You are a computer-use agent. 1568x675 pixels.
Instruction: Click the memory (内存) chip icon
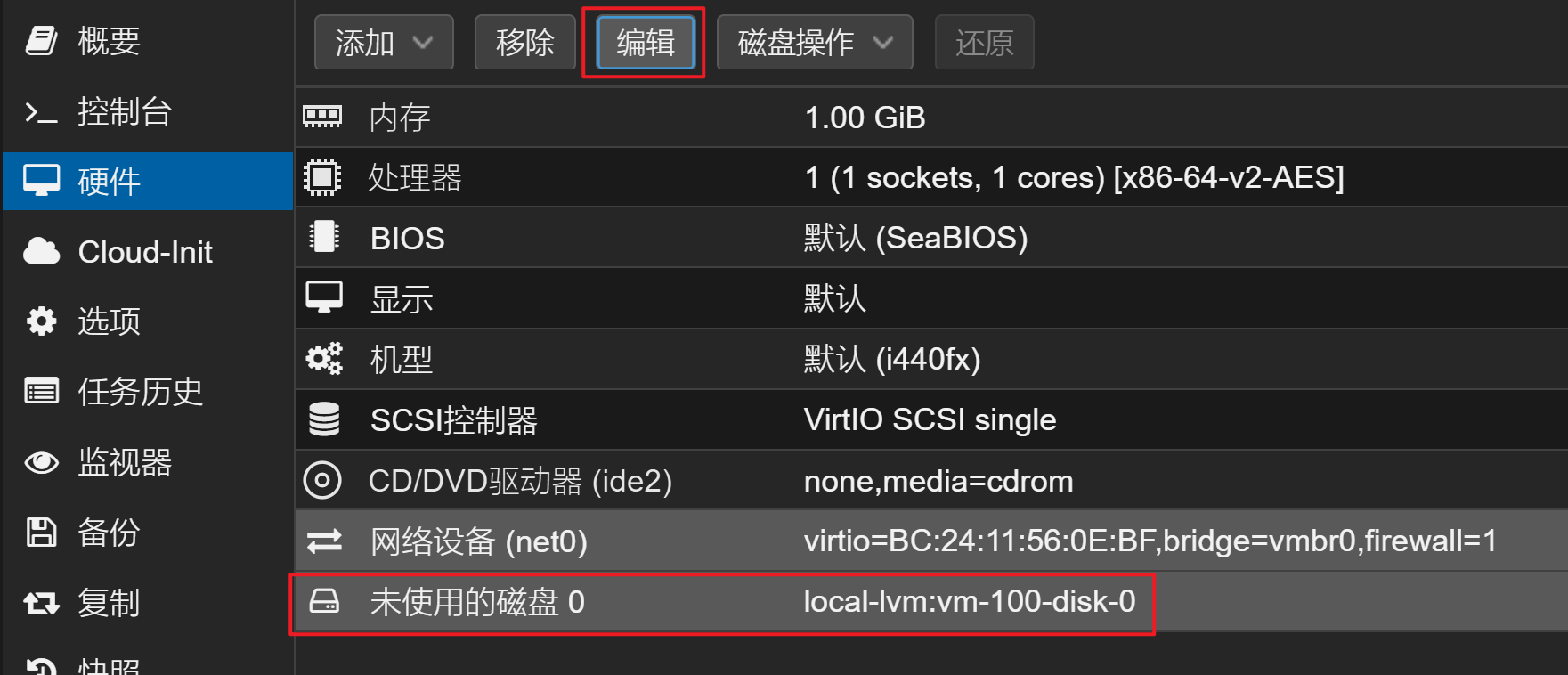click(322, 117)
